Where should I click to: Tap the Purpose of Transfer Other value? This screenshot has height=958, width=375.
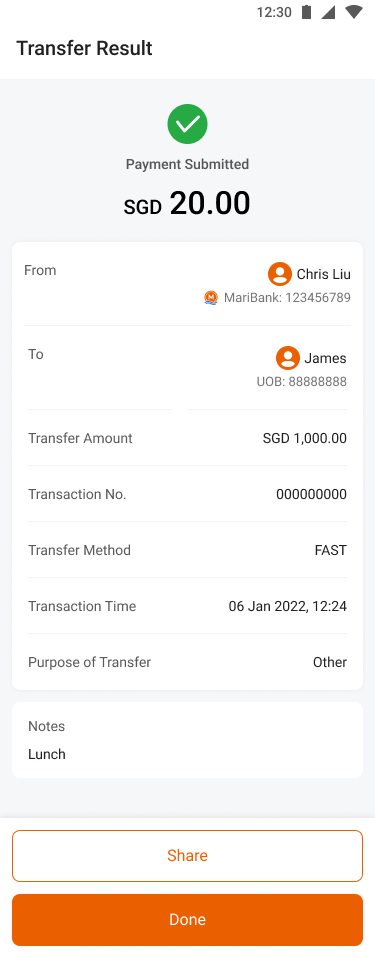[x=330, y=662]
